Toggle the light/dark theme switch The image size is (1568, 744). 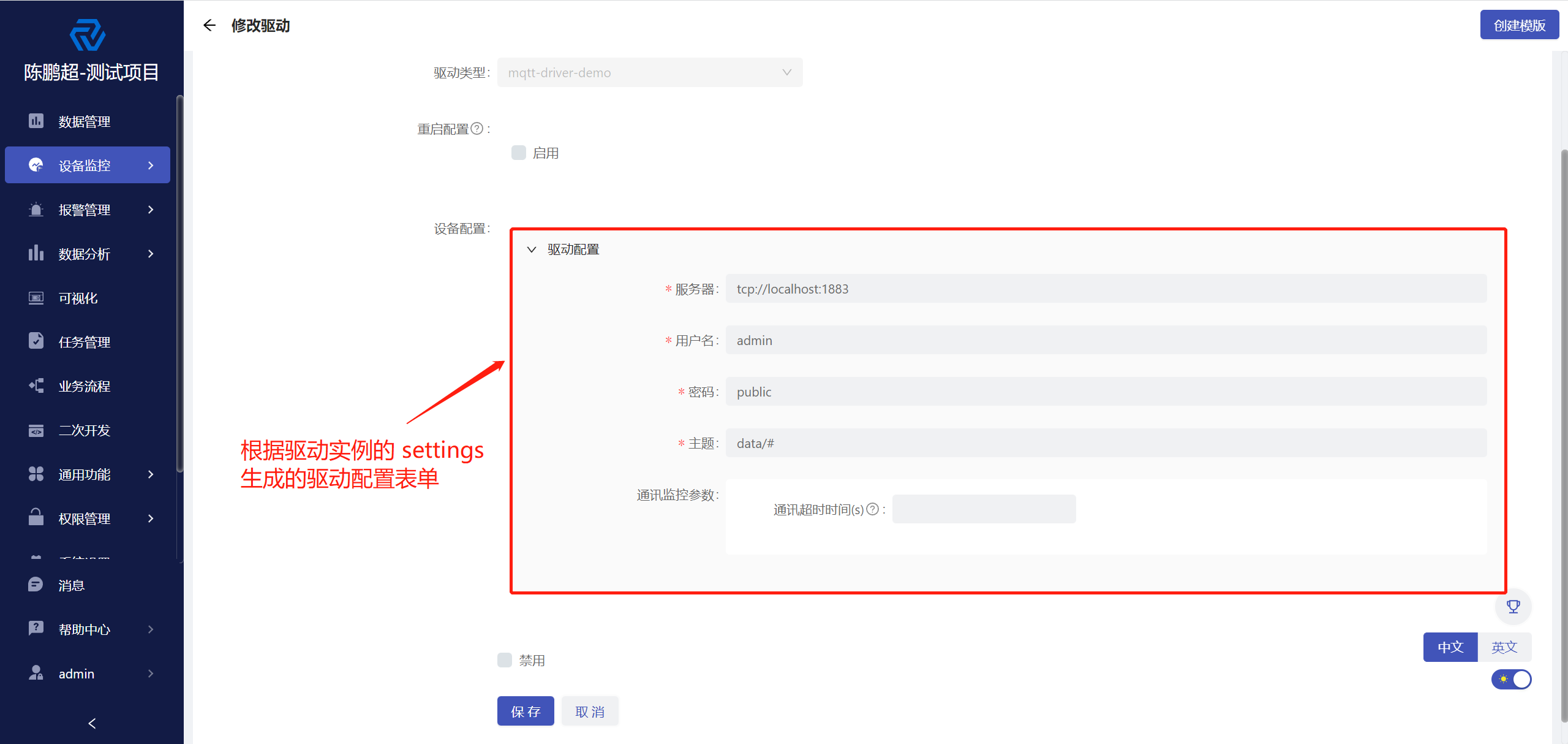(1512, 679)
